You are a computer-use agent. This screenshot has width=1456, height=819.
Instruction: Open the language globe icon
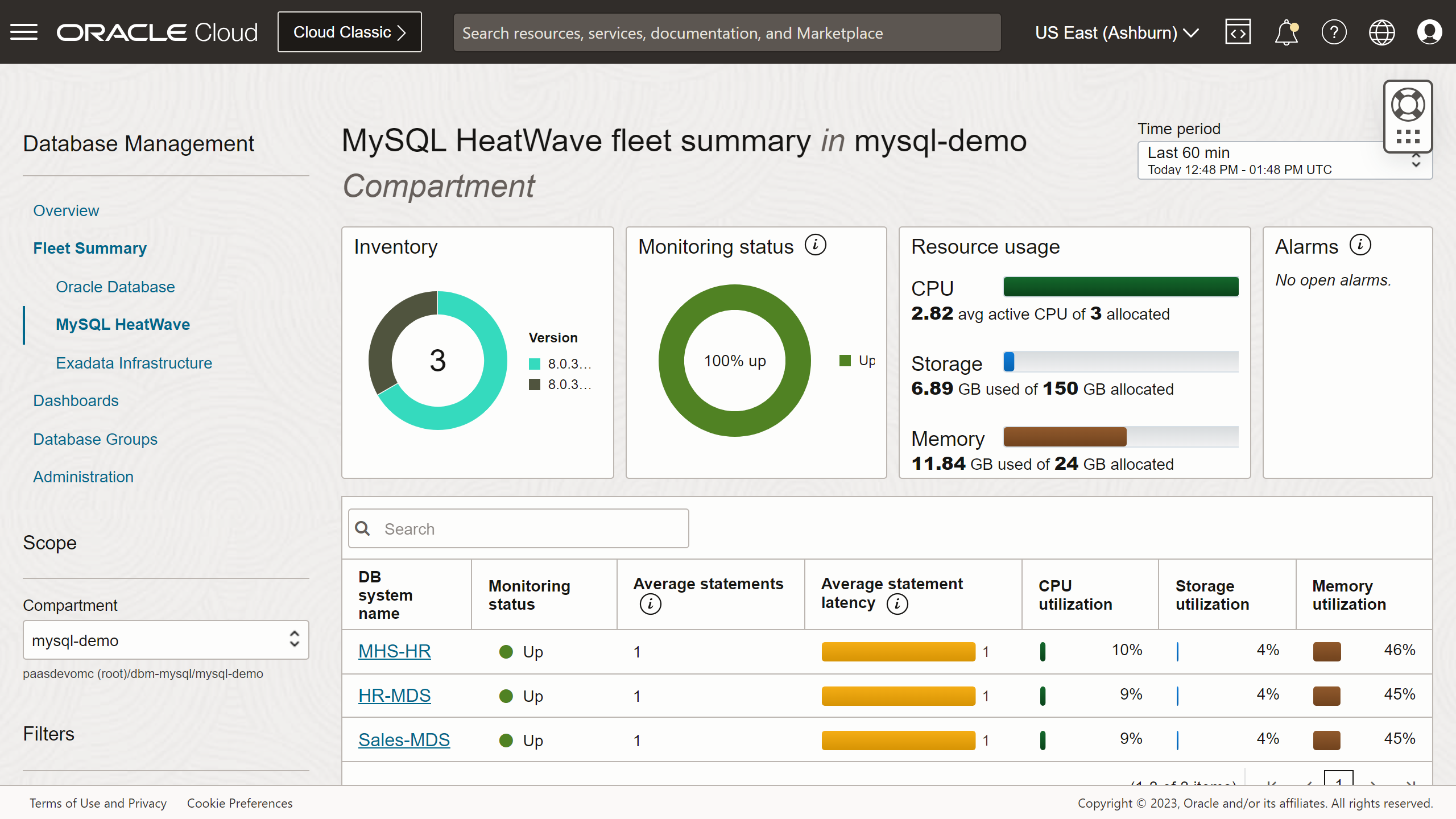[x=1382, y=32]
